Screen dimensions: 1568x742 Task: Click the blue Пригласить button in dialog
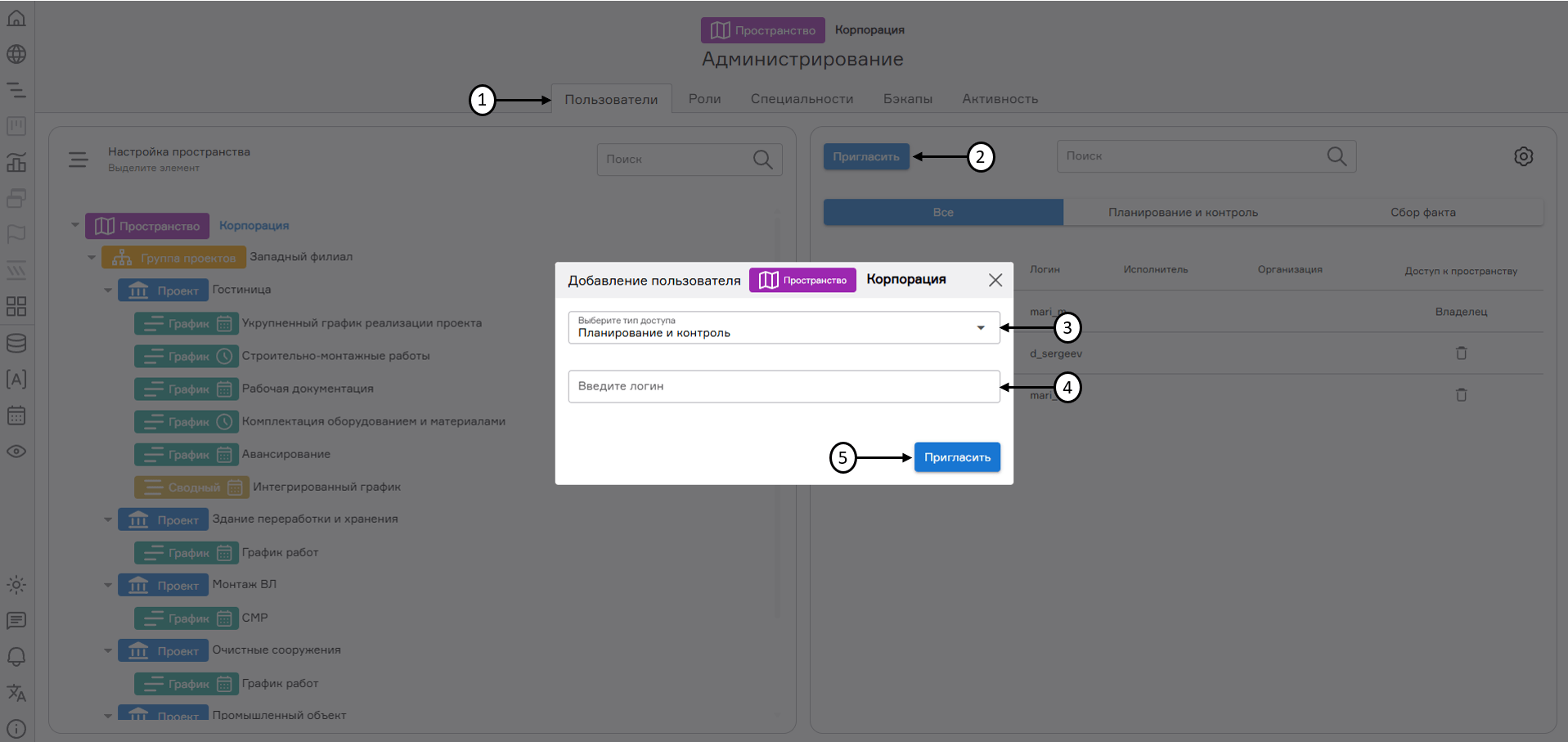957,457
